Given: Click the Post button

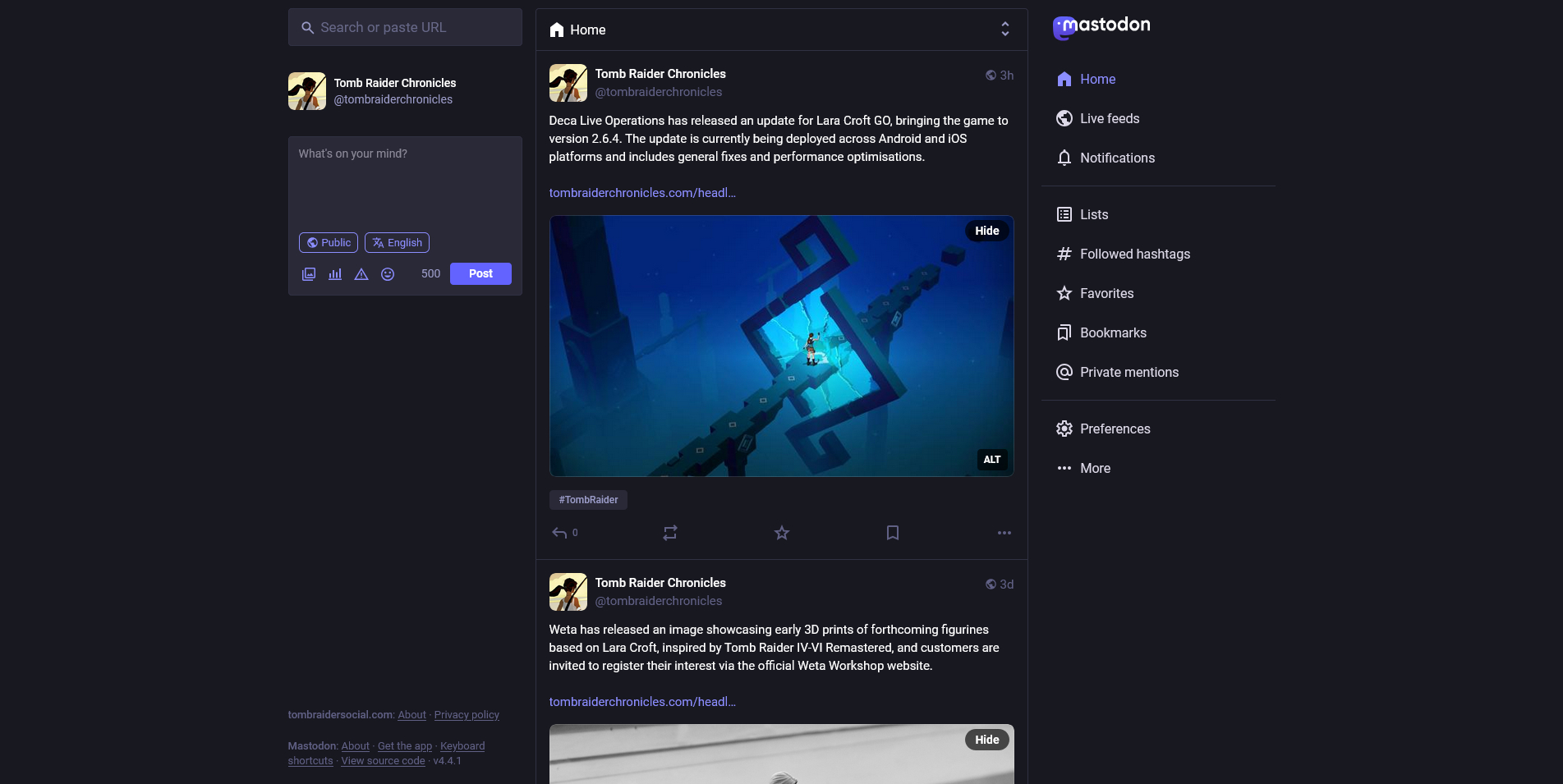Looking at the screenshot, I should (x=480, y=274).
